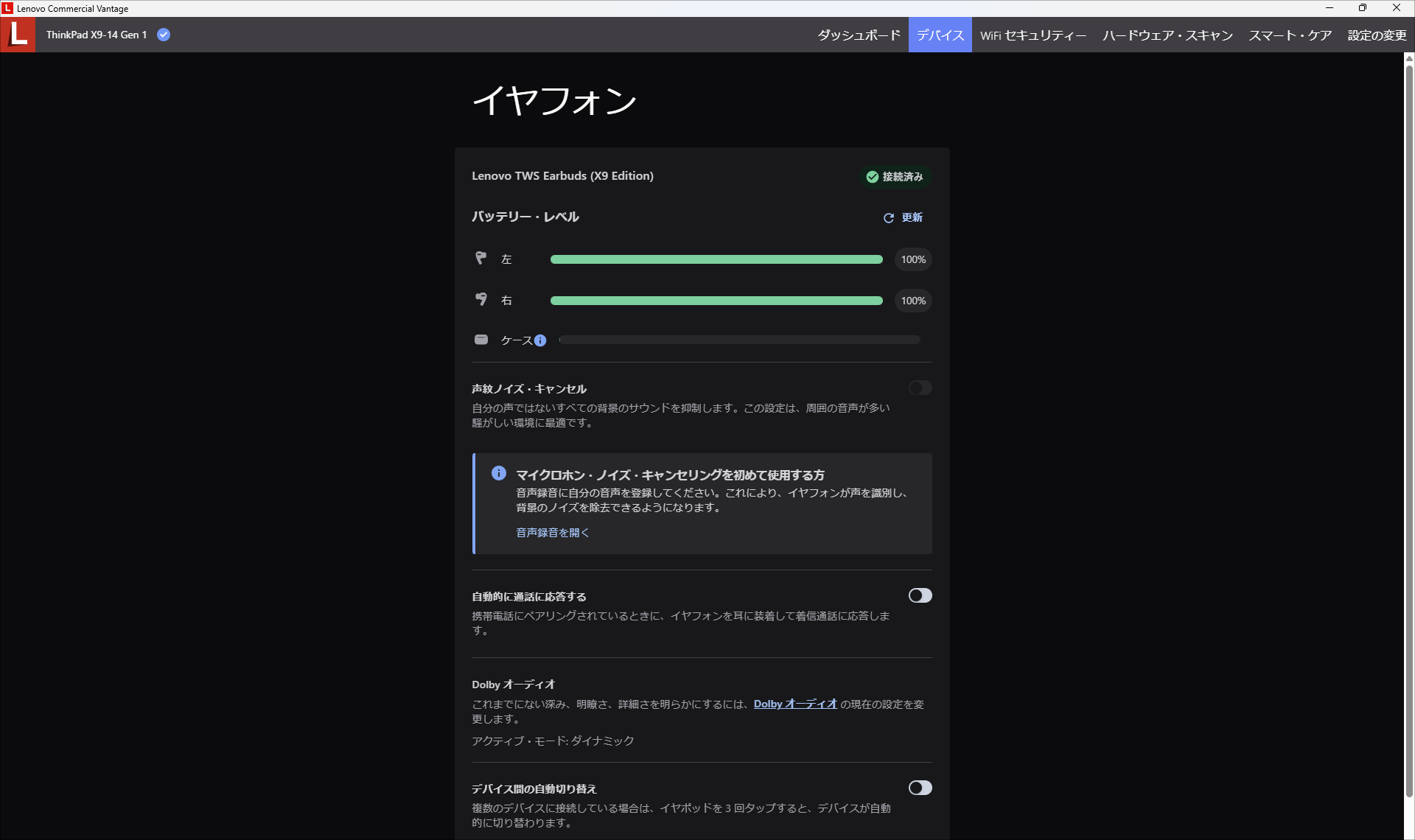Image resolution: width=1415 pixels, height=840 pixels.
Task: Click the case info icon next to ケース
Action: [540, 340]
